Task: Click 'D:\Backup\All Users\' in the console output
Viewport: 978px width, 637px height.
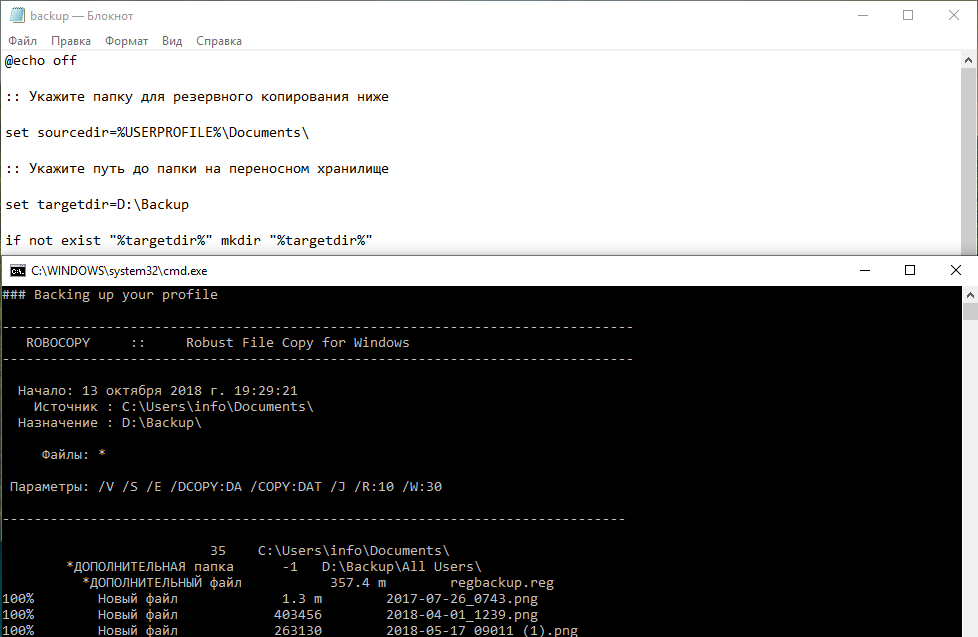Action: click(x=402, y=566)
